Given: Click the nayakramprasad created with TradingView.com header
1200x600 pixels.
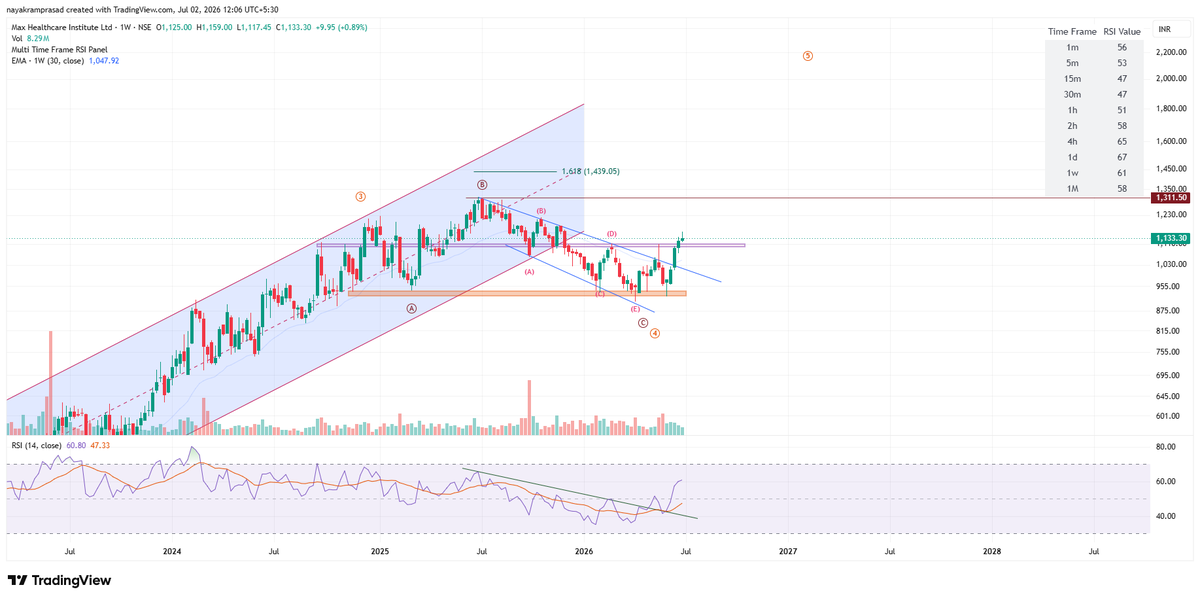Looking at the screenshot, I should pos(143,10).
